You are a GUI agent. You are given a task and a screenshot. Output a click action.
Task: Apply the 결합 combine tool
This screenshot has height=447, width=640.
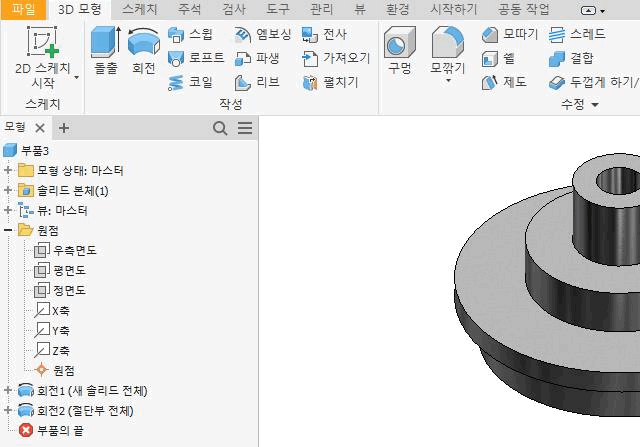click(x=571, y=58)
